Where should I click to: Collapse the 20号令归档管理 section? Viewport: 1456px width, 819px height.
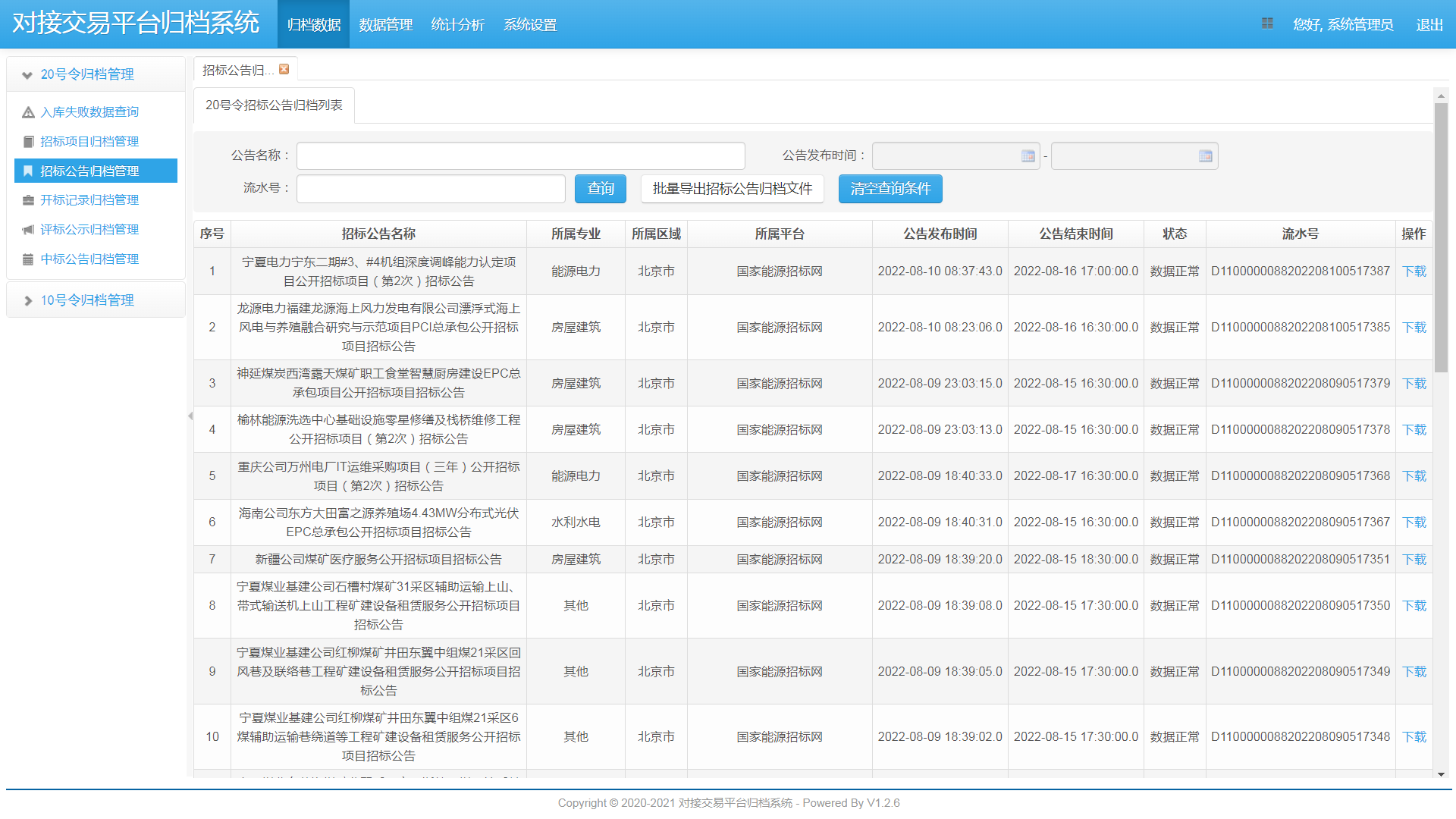27,75
